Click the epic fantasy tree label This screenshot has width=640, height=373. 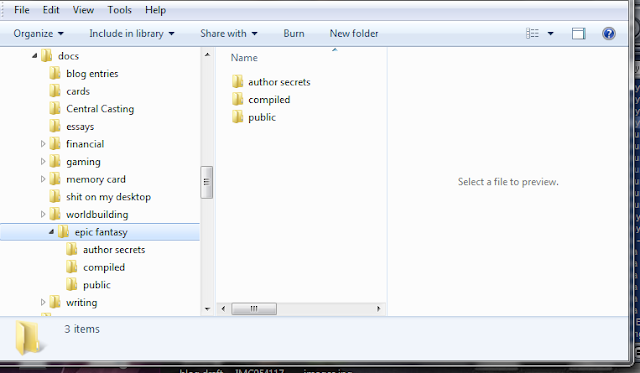click(x=101, y=232)
